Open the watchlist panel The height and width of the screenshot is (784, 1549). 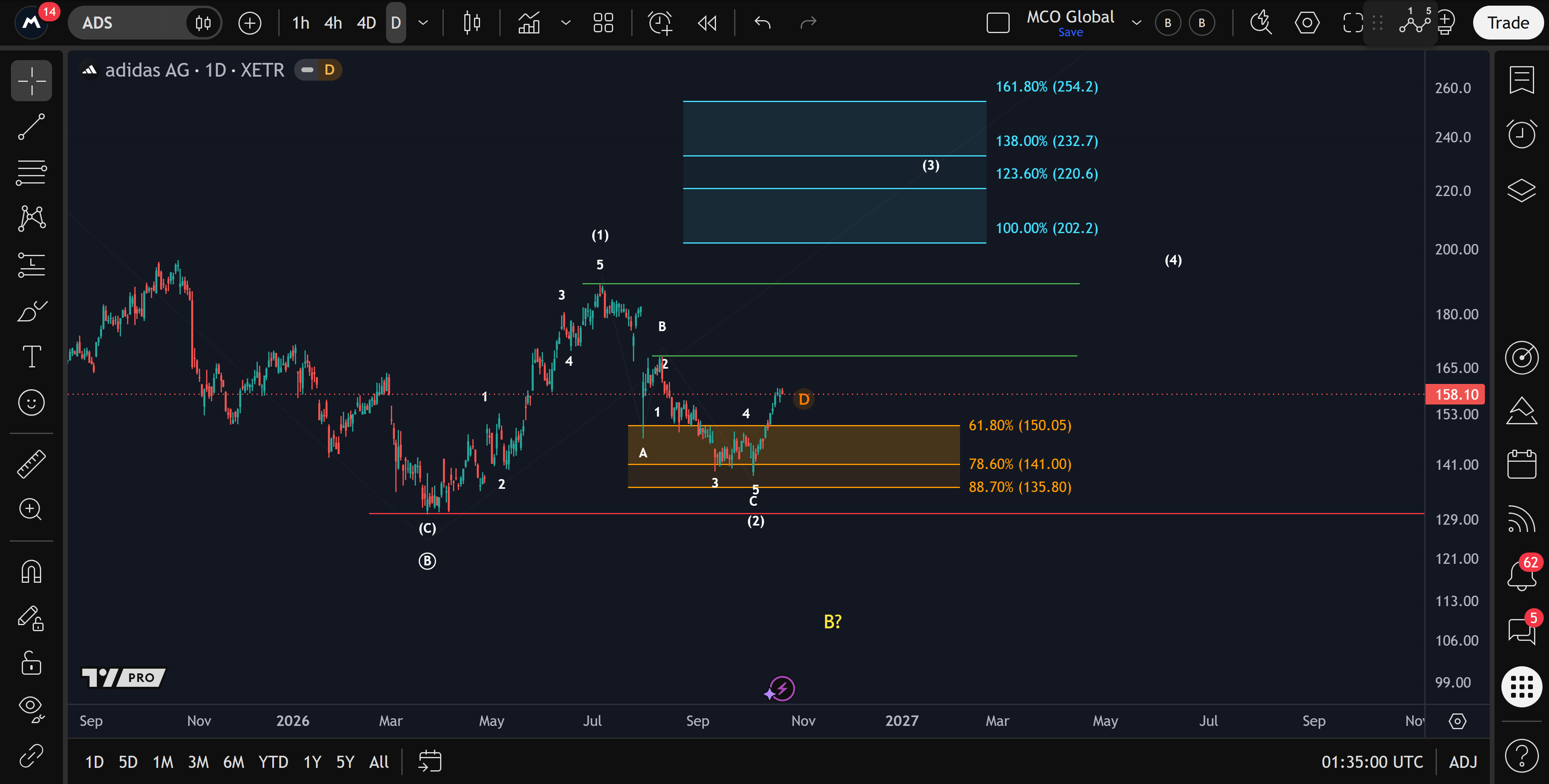(x=1521, y=81)
